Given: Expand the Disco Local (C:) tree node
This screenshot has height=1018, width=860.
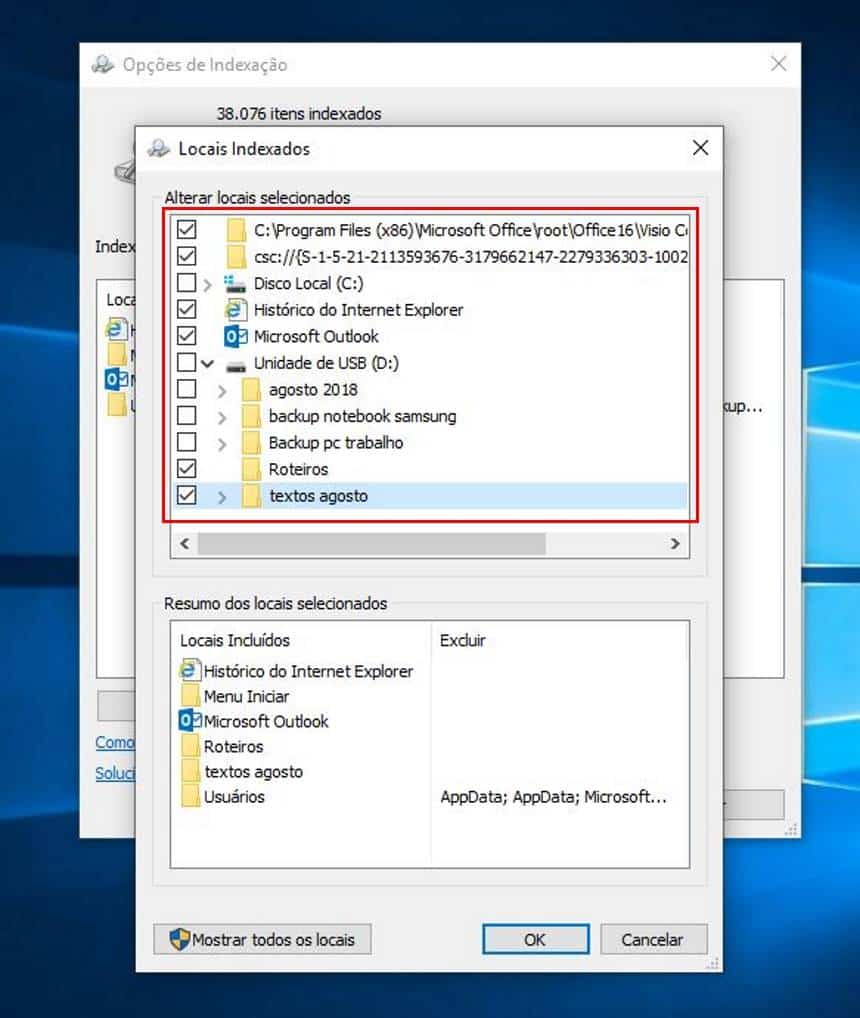Looking at the screenshot, I should pyautogui.click(x=207, y=284).
